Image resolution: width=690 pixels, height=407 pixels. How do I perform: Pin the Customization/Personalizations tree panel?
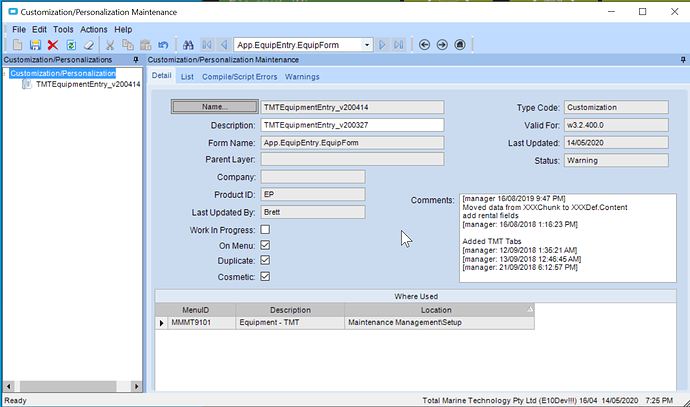136,60
